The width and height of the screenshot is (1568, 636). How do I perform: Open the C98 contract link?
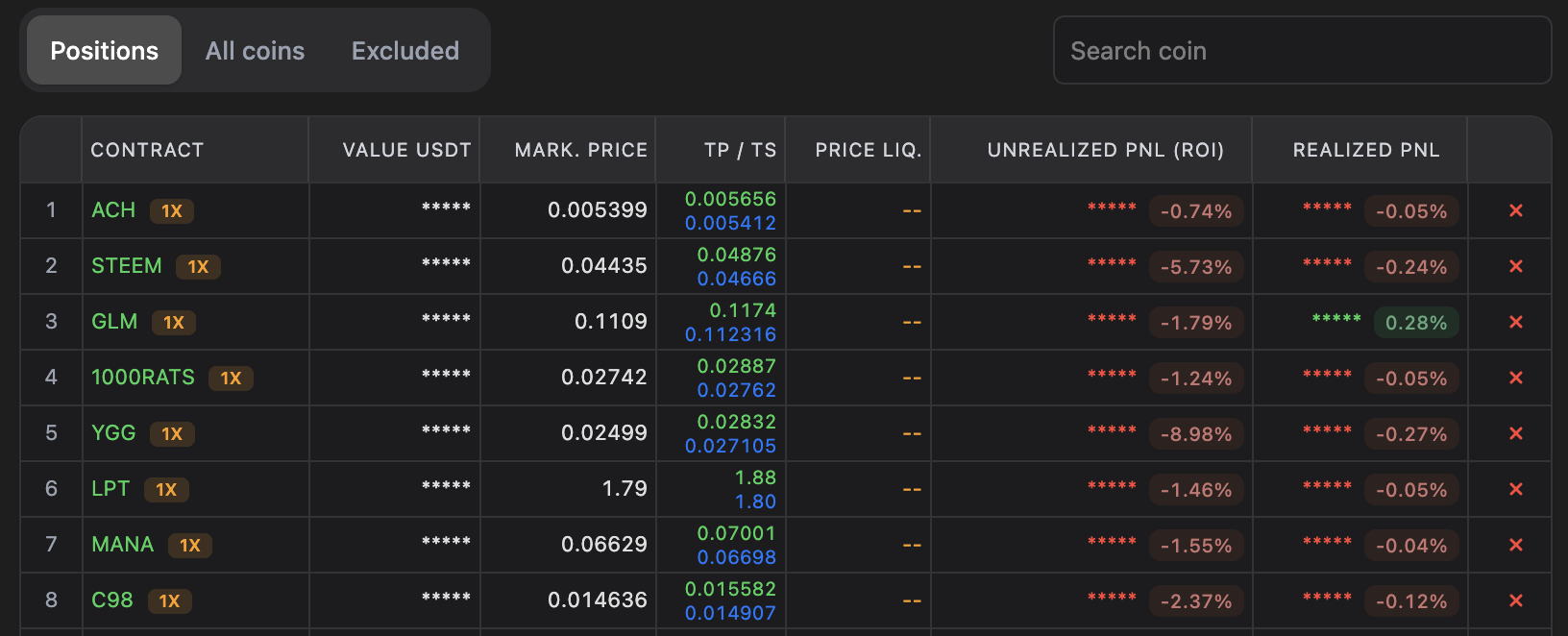coord(112,600)
